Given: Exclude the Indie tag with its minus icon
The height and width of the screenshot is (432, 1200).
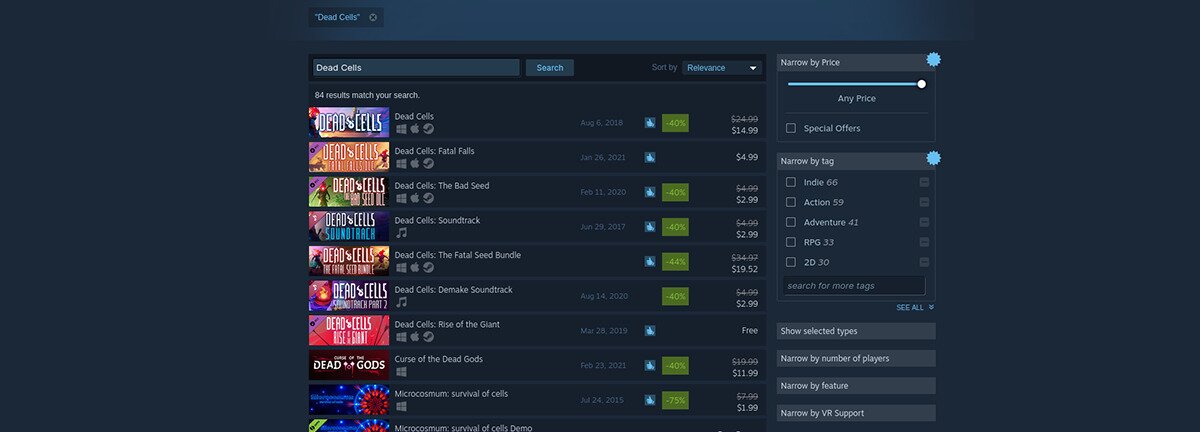Looking at the screenshot, I should pos(924,182).
